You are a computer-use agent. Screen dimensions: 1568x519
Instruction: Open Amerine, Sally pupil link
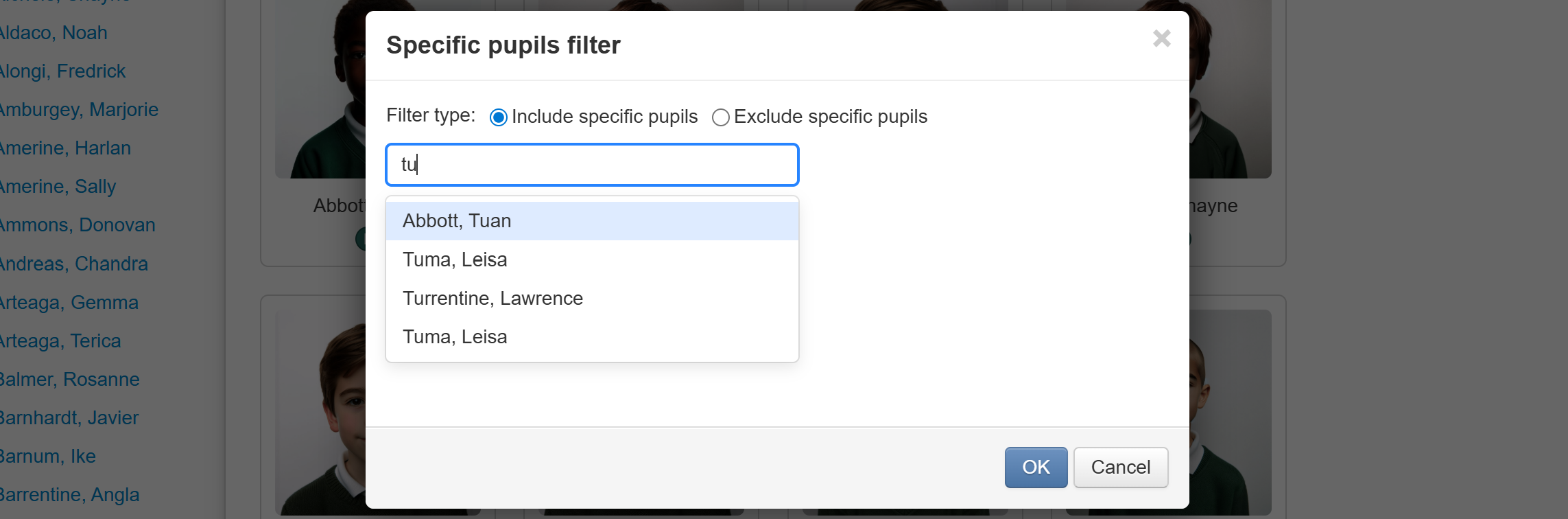58,187
